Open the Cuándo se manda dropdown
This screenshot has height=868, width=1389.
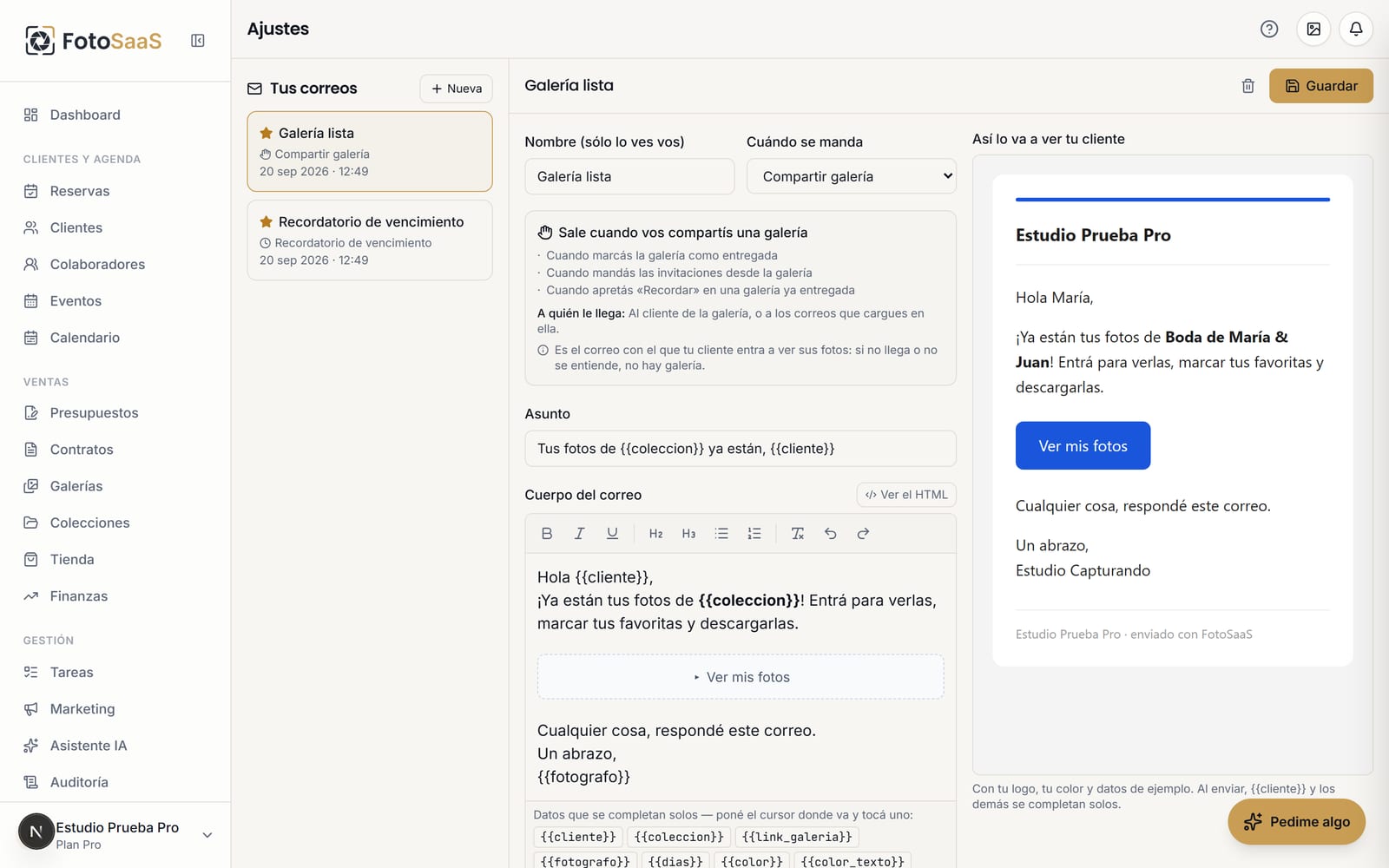tap(852, 176)
